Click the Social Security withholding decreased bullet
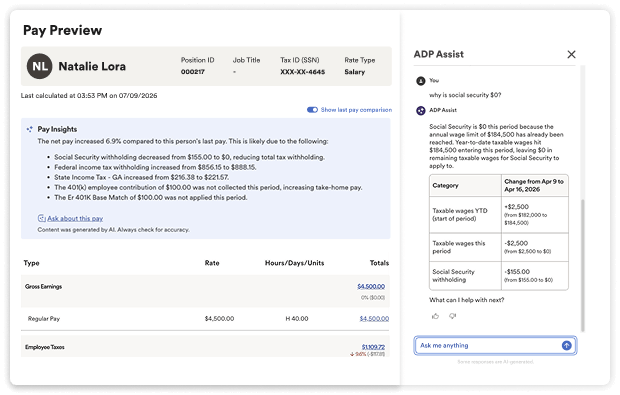Image resolution: width=620 pixels, height=395 pixels. (189, 157)
